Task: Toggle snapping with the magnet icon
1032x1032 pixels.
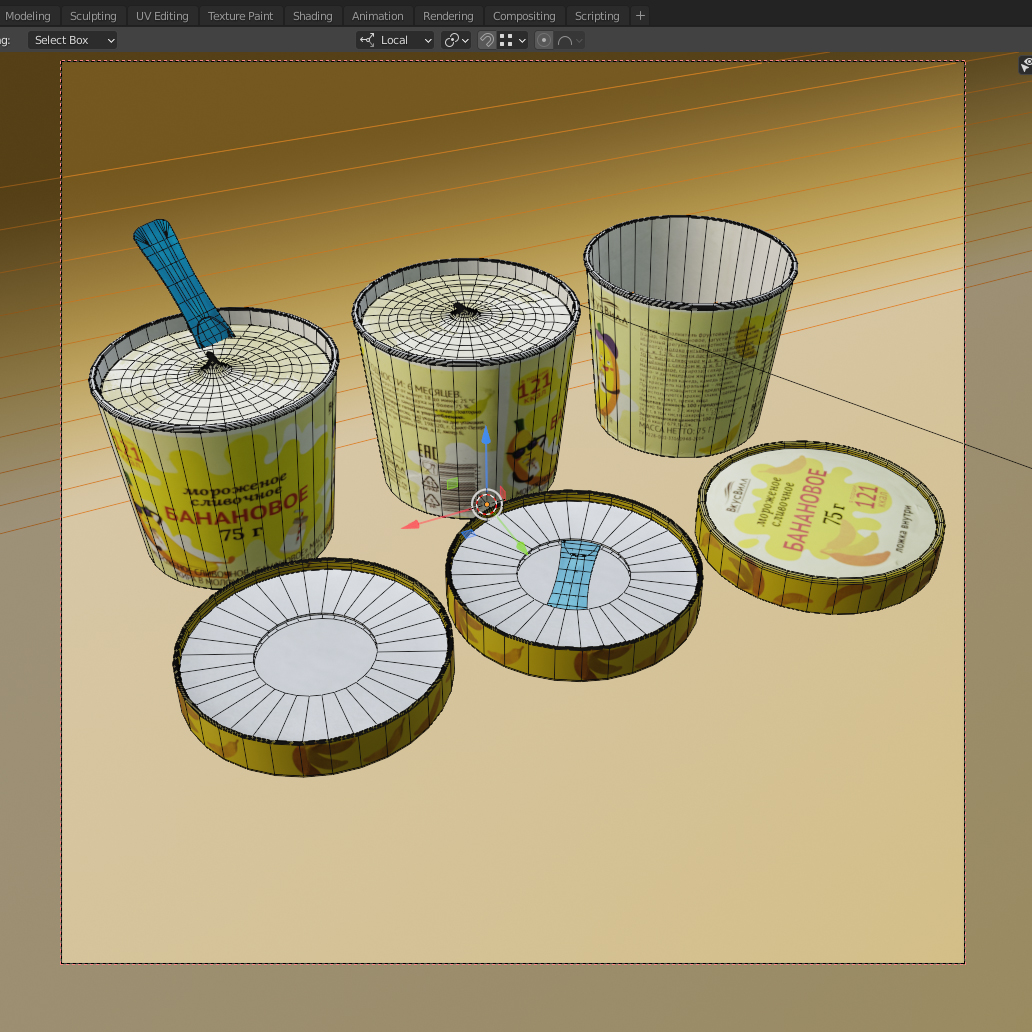Action: 487,40
